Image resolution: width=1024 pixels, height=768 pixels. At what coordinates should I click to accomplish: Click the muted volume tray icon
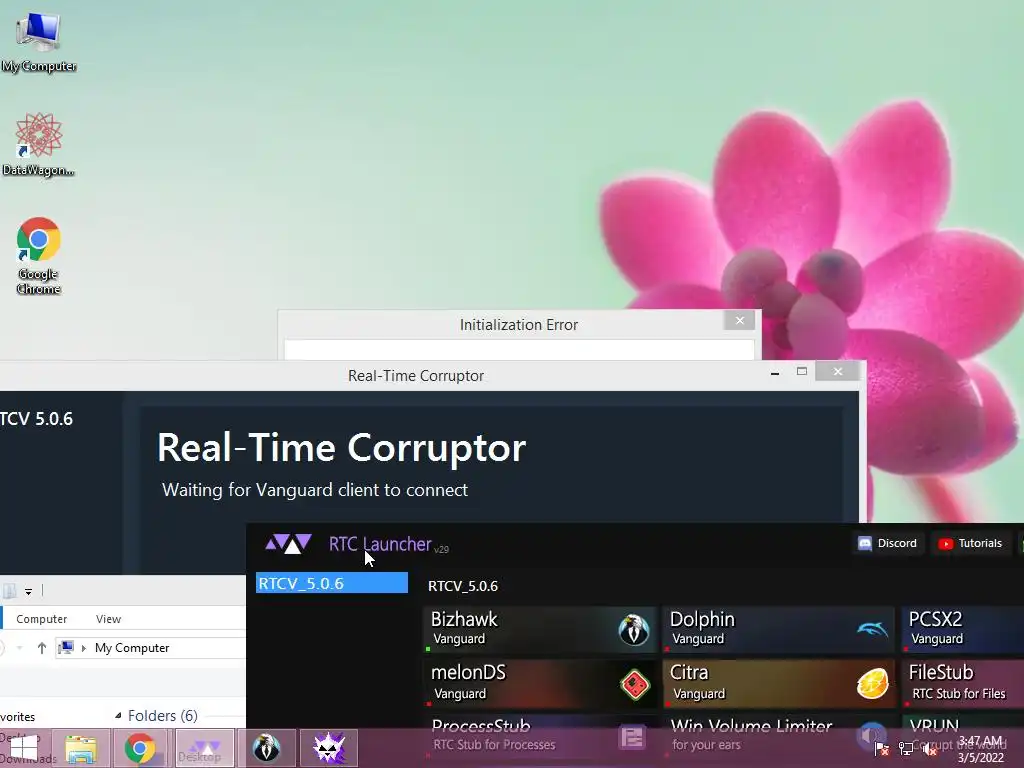point(930,748)
